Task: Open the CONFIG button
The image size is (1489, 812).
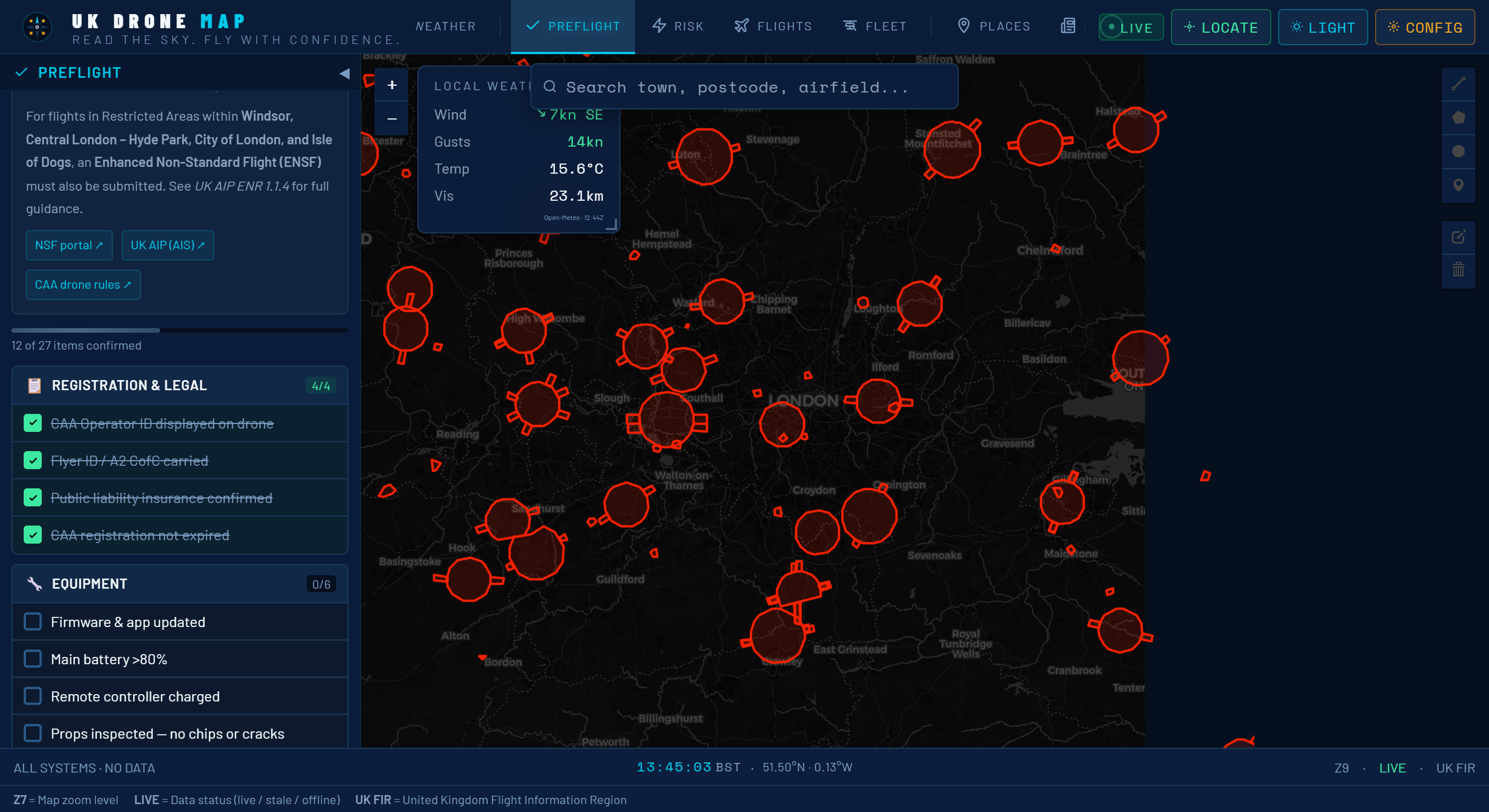Action: [1425, 27]
